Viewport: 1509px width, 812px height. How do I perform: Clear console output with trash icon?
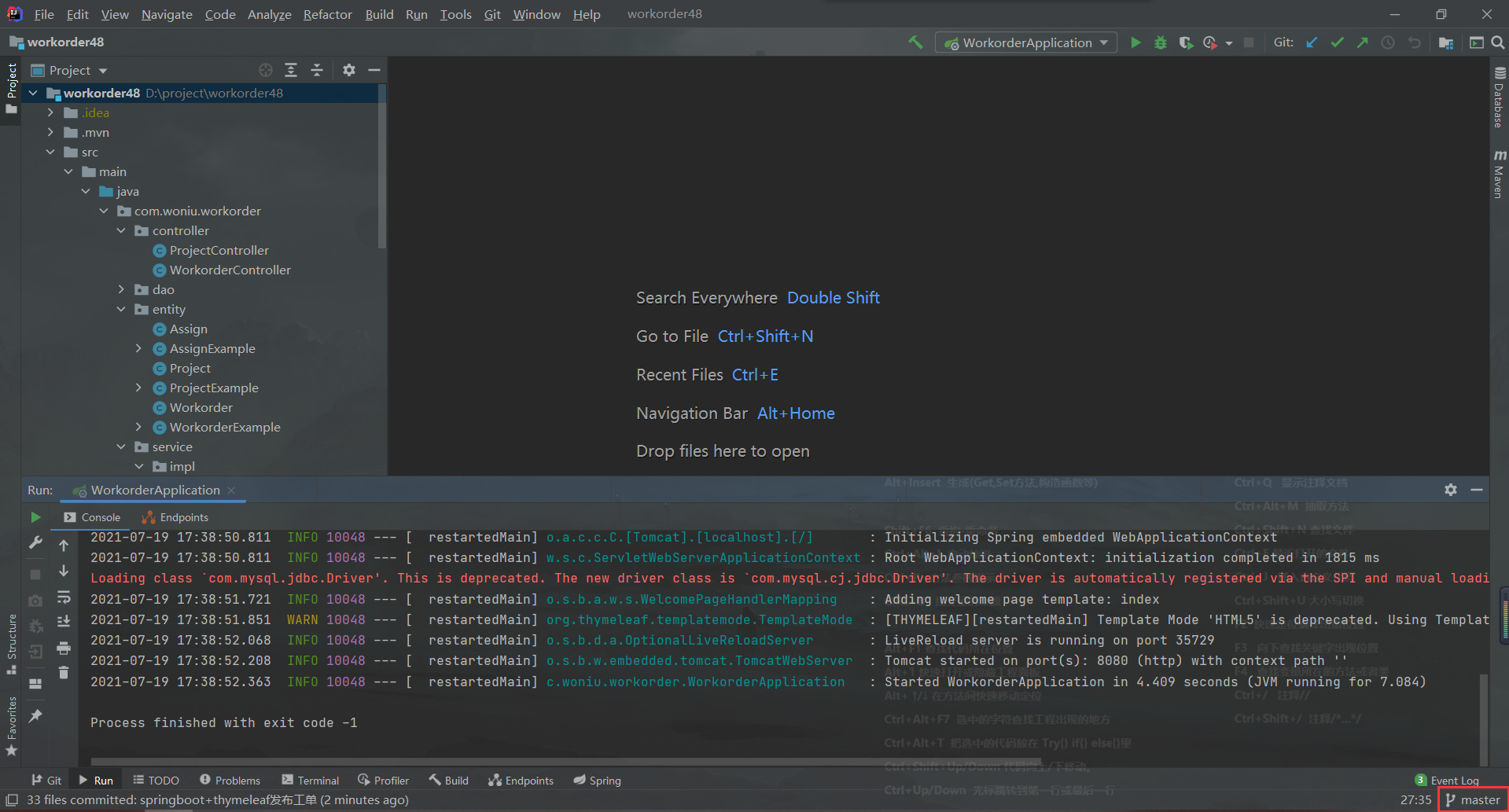[64, 672]
